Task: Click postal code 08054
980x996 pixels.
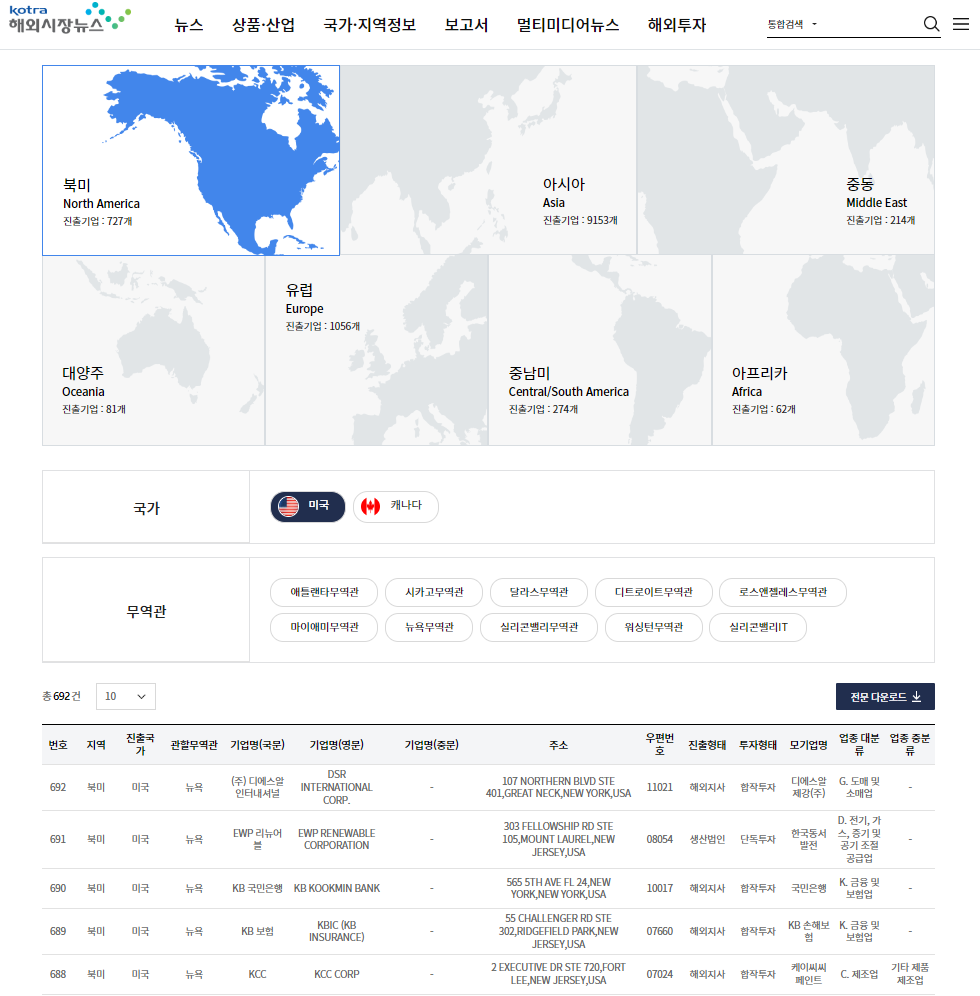Action: pos(659,839)
